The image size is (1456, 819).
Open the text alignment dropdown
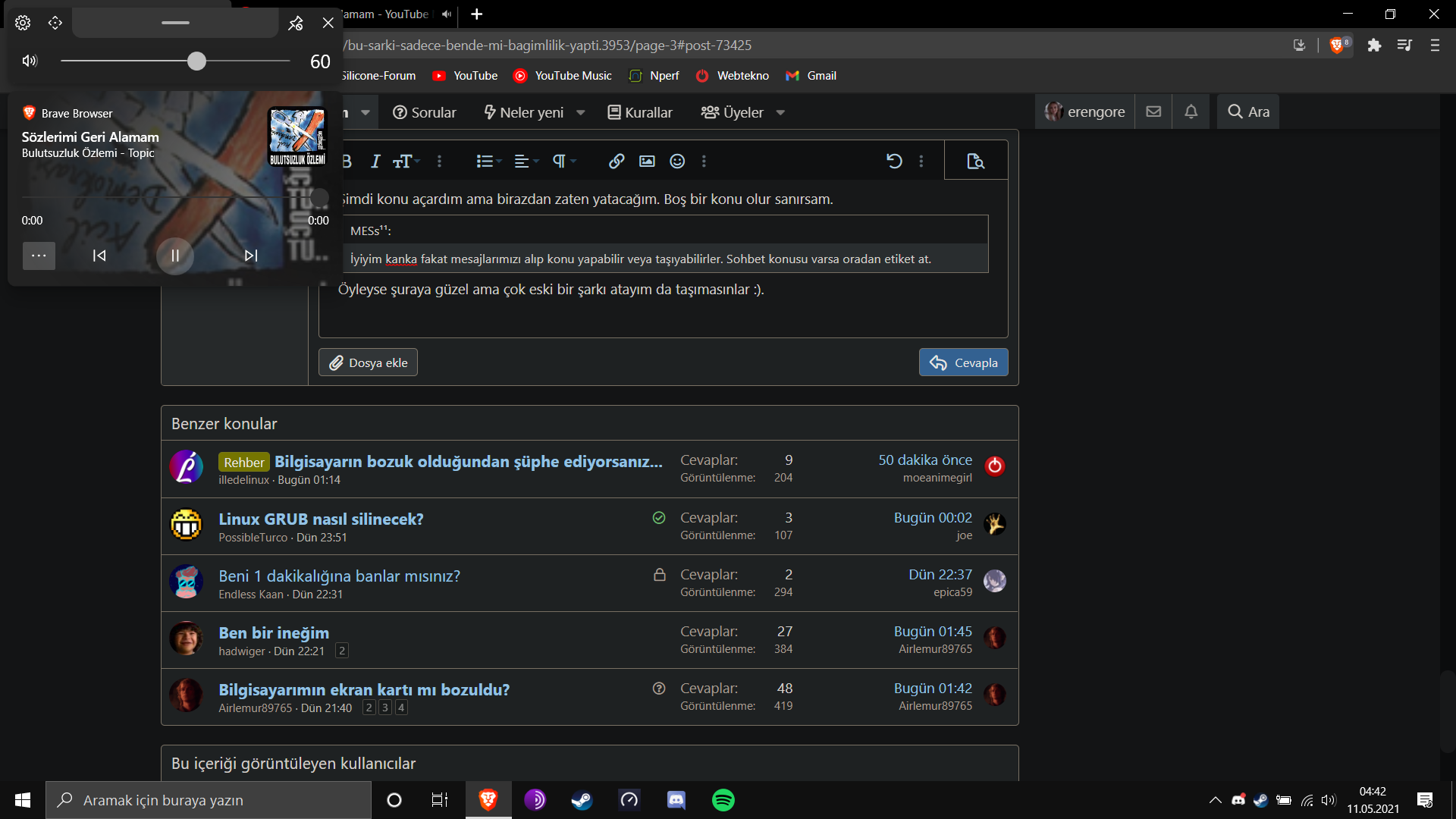coord(526,161)
